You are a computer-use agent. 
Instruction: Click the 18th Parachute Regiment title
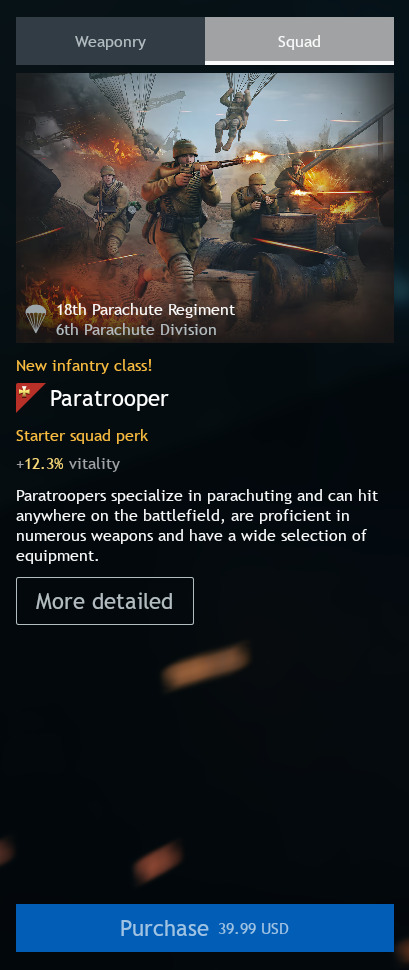(145, 310)
